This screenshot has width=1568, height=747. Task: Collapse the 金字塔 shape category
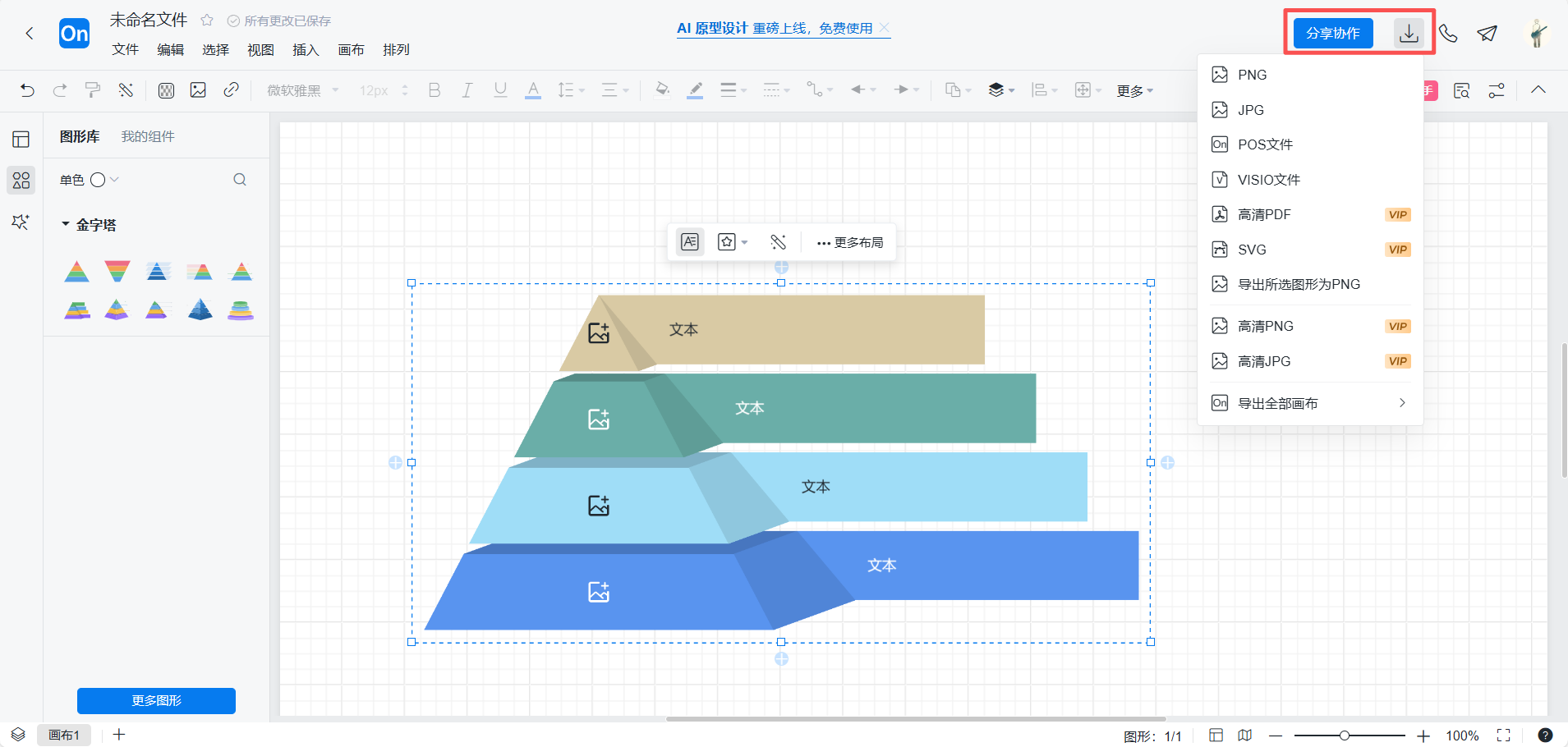click(66, 224)
